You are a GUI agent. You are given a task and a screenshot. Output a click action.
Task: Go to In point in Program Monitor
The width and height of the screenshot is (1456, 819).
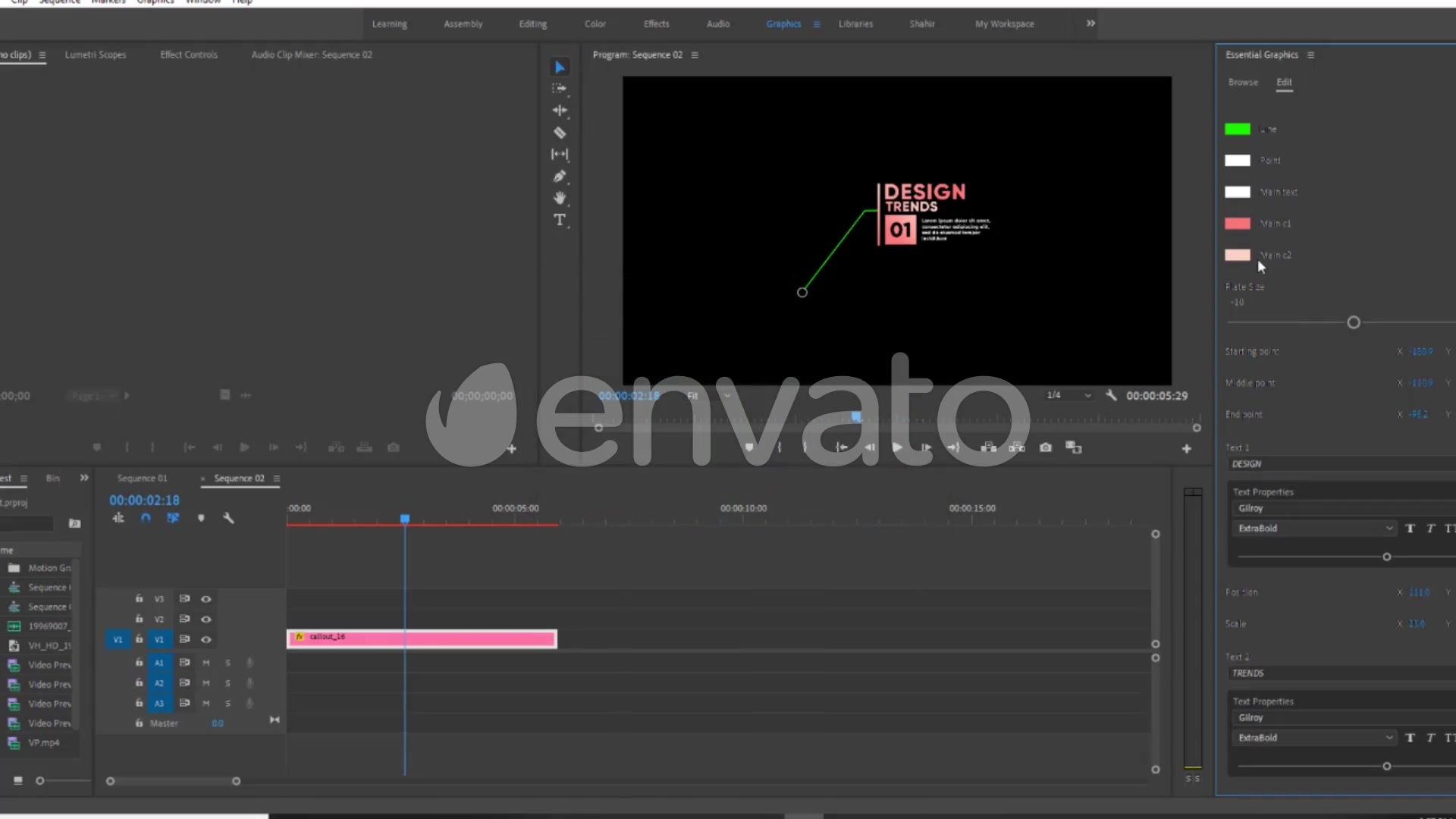point(841,447)
